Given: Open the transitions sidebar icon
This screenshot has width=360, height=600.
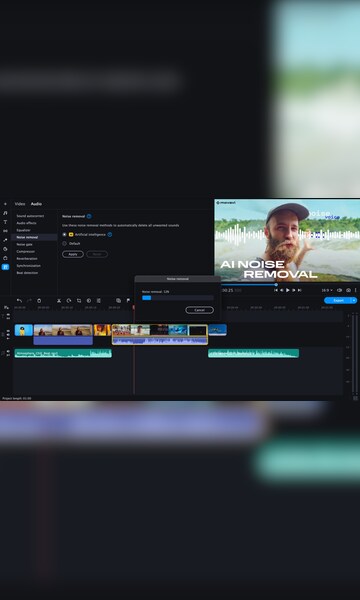Looking at the screenshot, I should [x=5, y=231].
